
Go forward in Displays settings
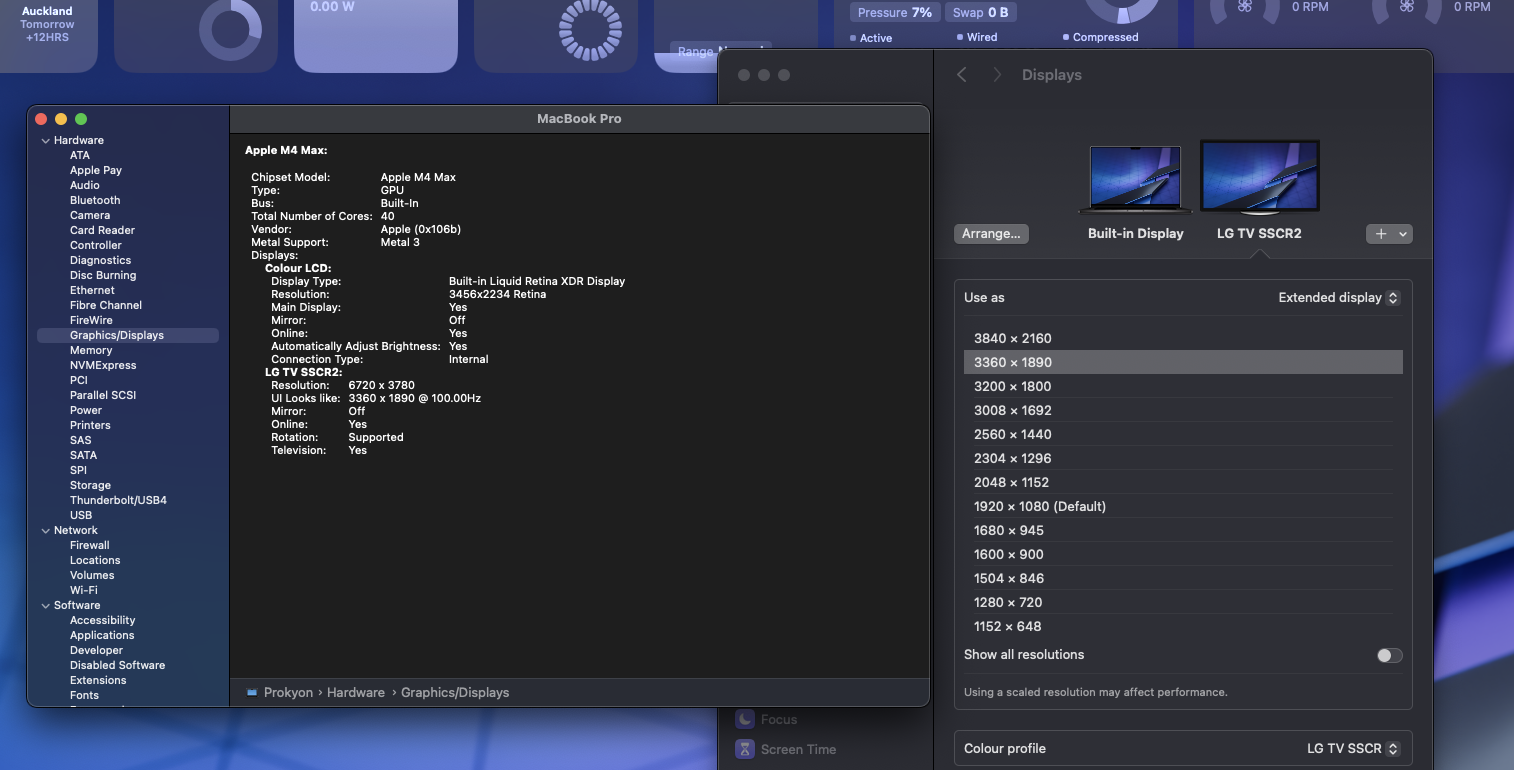tap(997, 75)
